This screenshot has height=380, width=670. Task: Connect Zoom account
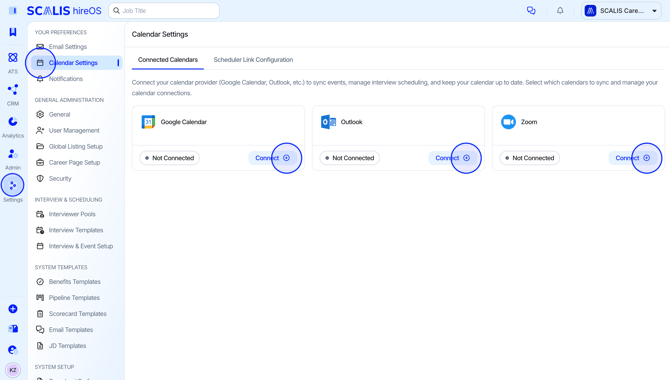[x=633, y=158]
